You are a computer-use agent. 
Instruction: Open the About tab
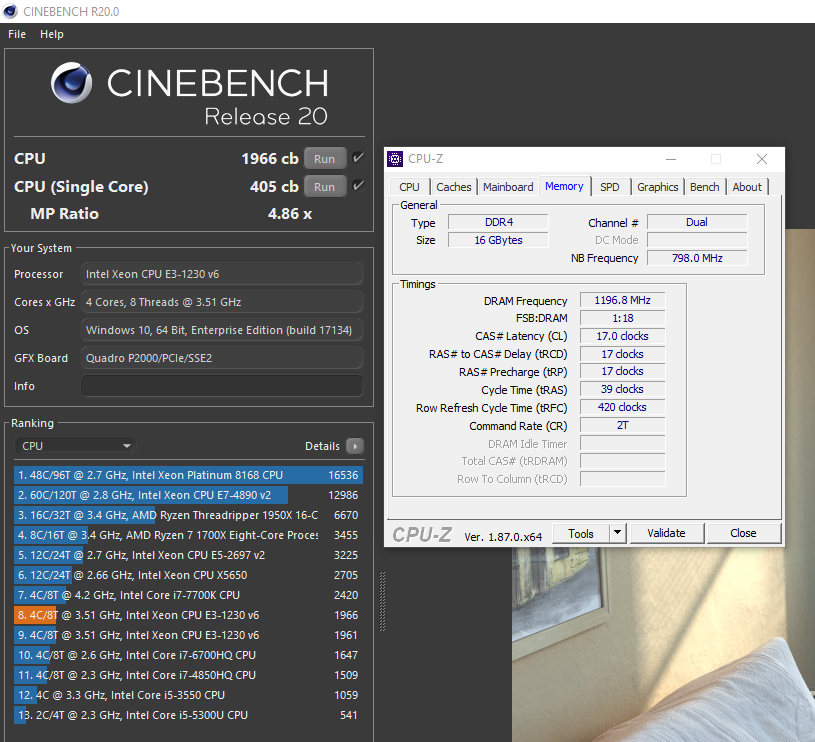point(747,187)
